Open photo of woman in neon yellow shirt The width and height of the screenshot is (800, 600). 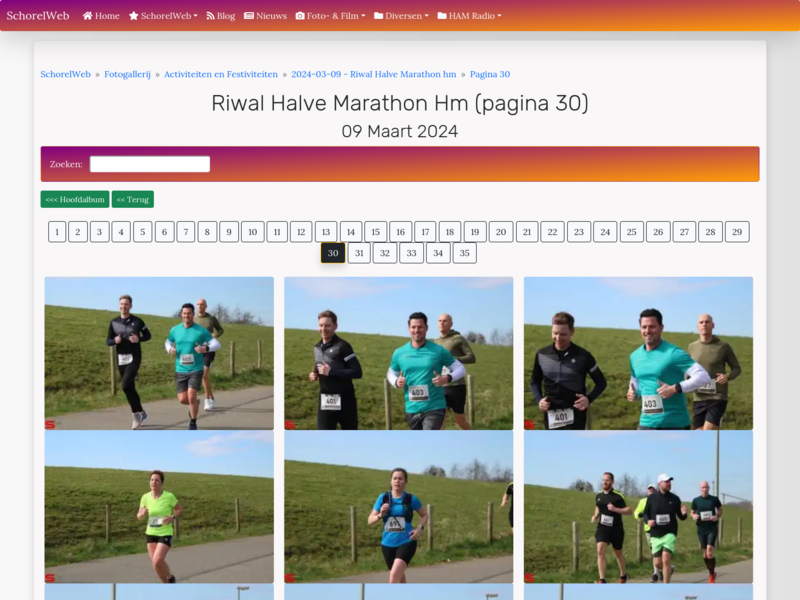[x=159, y=507]
